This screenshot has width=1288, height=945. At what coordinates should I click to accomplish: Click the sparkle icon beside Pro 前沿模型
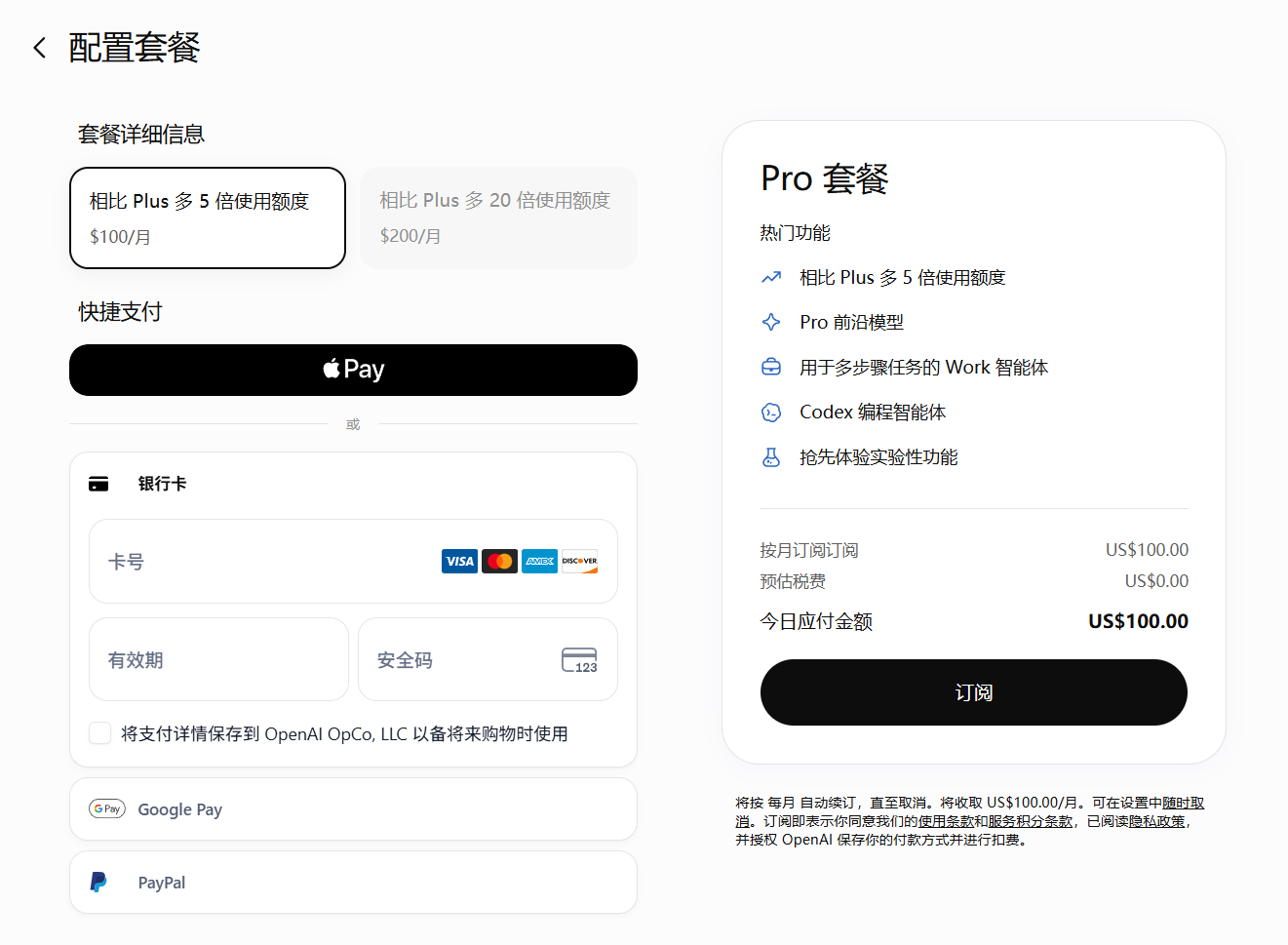point(771,322)
